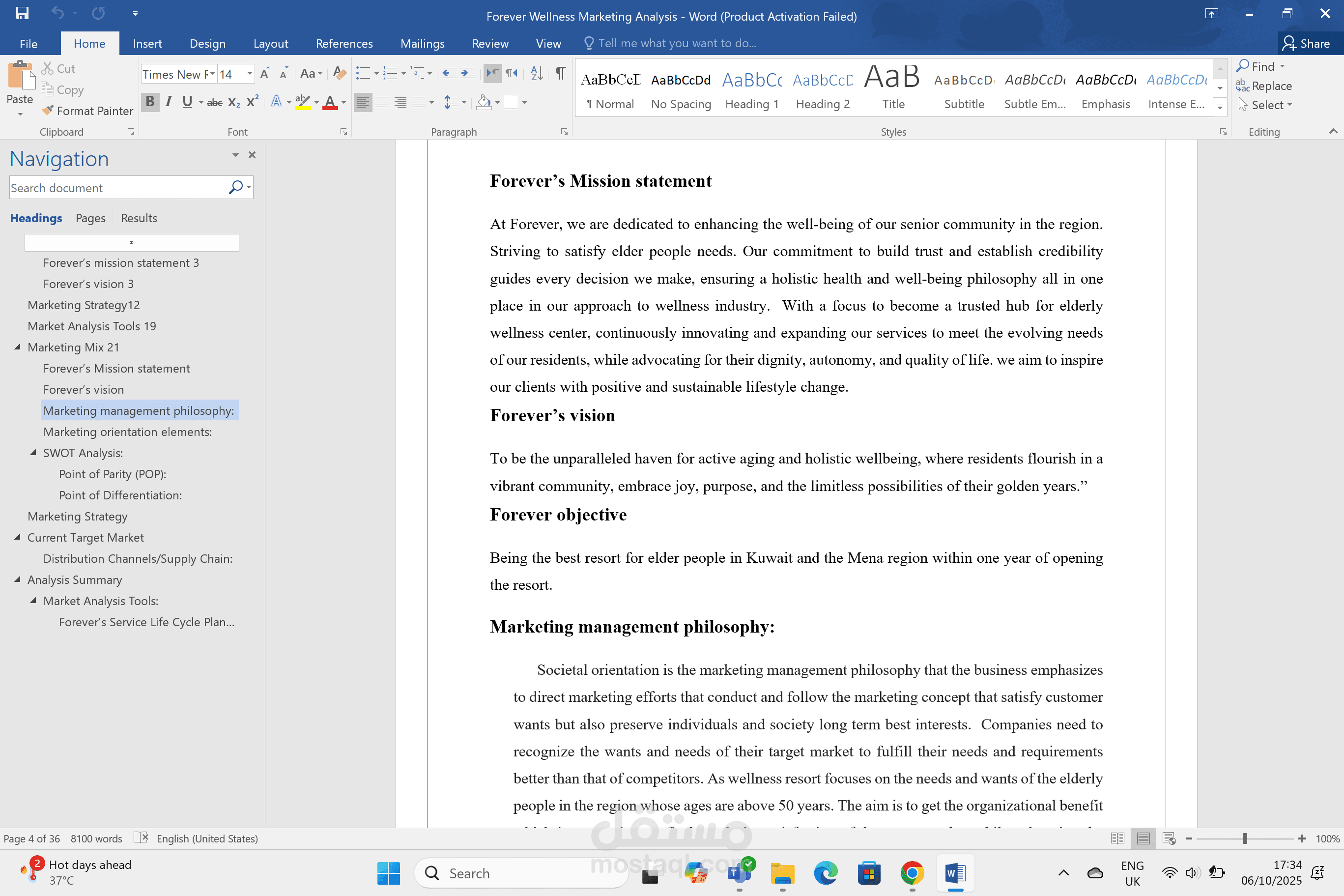
Task: Collapse the SWOT Analysis heading tree
Action: click(x=33, y=453)
